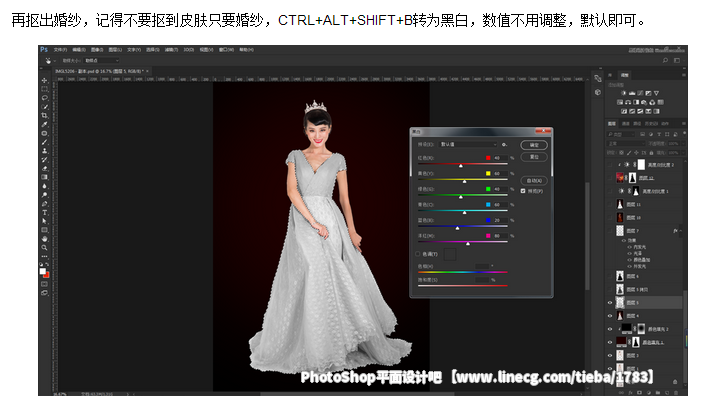
Task: Hide layer 图层 5 via eye icon
Action: pos(610,302)
